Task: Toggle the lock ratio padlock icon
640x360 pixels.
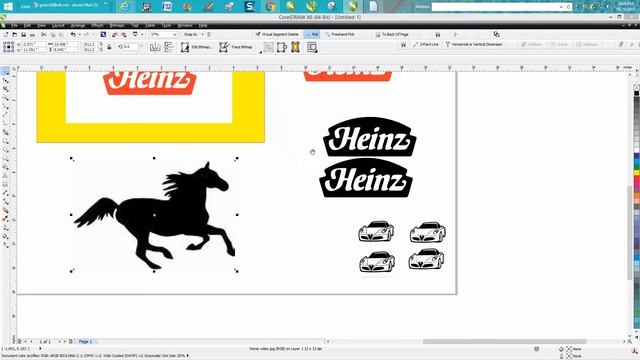Action: click(x=109, y=47)
